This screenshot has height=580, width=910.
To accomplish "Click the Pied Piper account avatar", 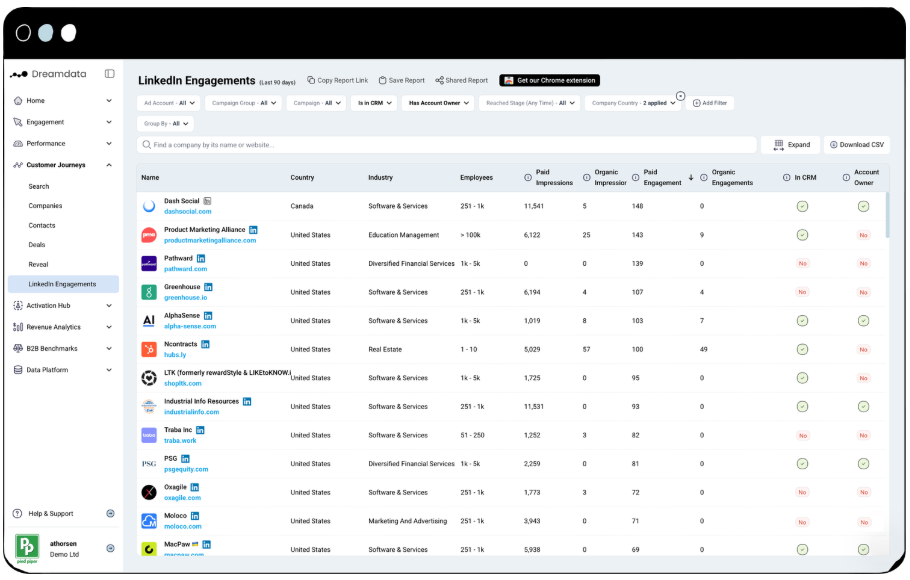I will click(x=27, y=548).
